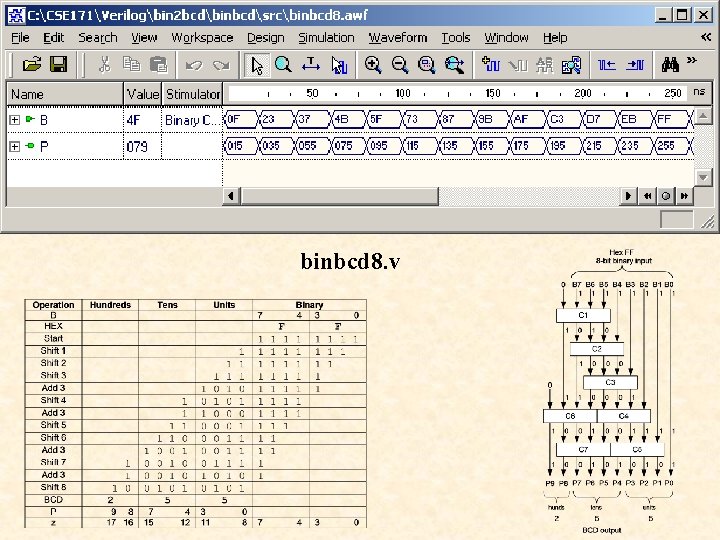Open the Edit menu
Image resolution: width=720 pixels, height=540 pixels.
54,38
